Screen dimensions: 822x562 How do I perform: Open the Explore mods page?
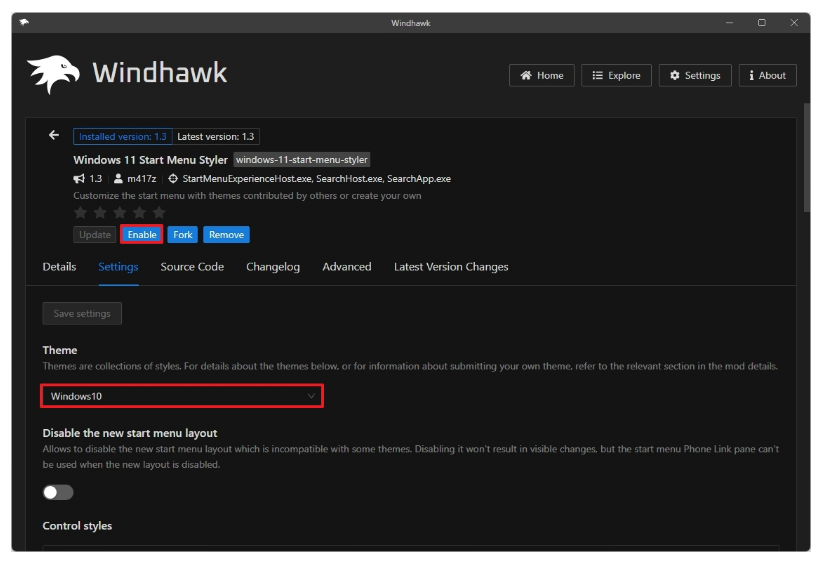pyautogui.click(x=616, y=75)
